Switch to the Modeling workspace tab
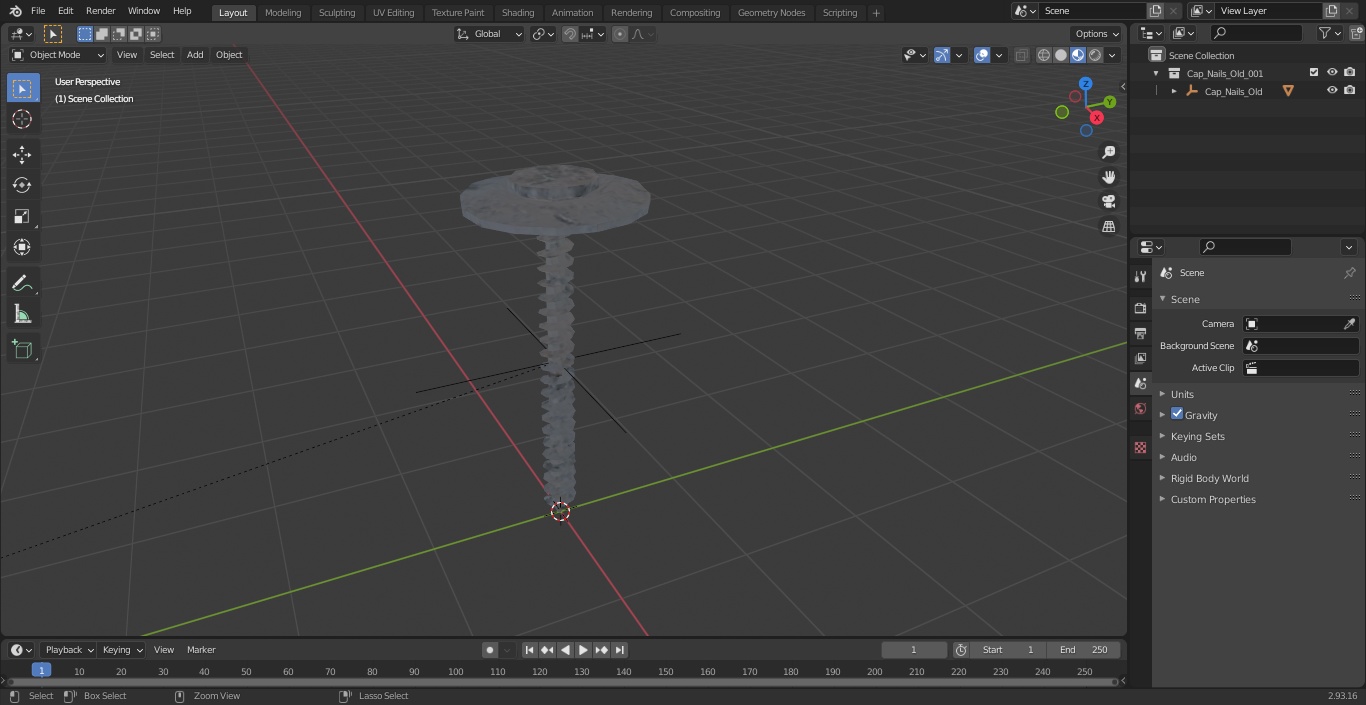The height and width of the screenshot is (705, 1366). [283, 13]
